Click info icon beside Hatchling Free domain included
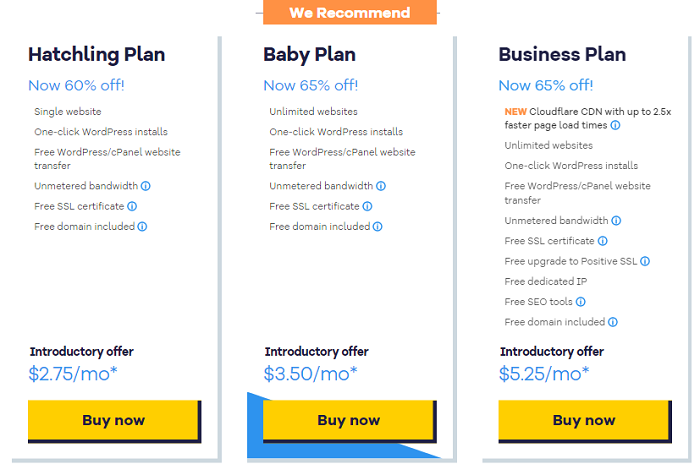Viewport: 700px width, 475px height. click(x=142, y=227)
